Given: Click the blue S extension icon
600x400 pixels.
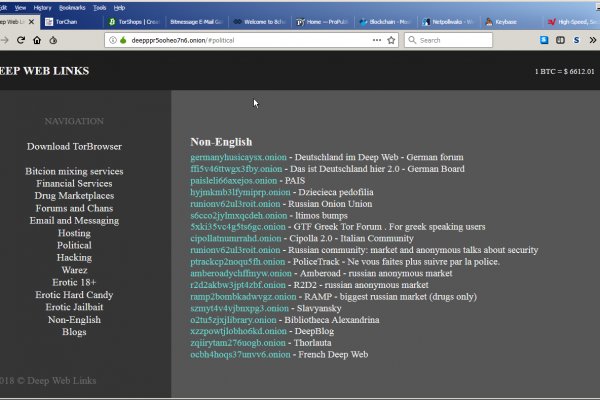Looking at the screenshot, I should click(x=577, y=40).
